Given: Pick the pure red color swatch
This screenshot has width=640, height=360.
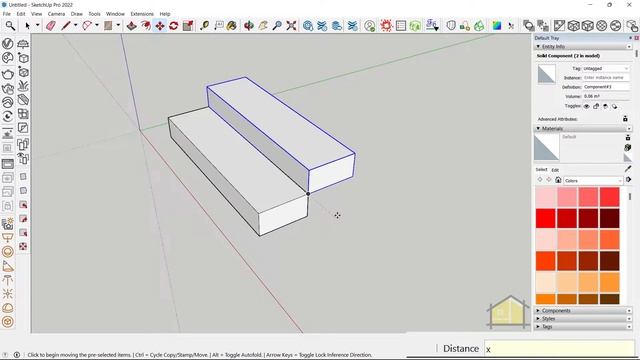Looking at the screenshot, I should coord(546,218).
